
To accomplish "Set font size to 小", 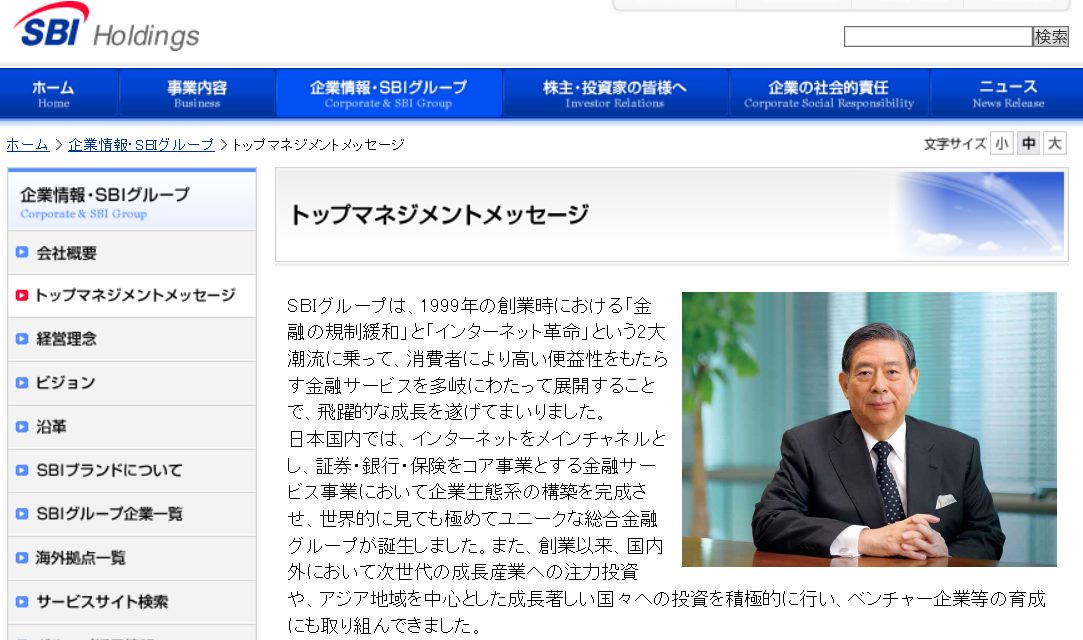I will point(1001,144).
